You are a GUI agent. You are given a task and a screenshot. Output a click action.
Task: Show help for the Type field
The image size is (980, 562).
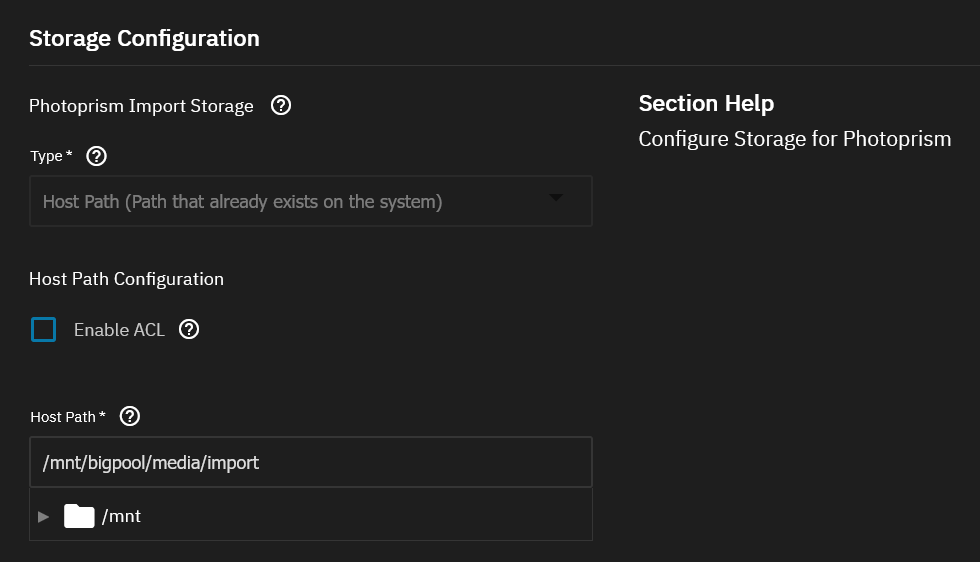[96, 156]
